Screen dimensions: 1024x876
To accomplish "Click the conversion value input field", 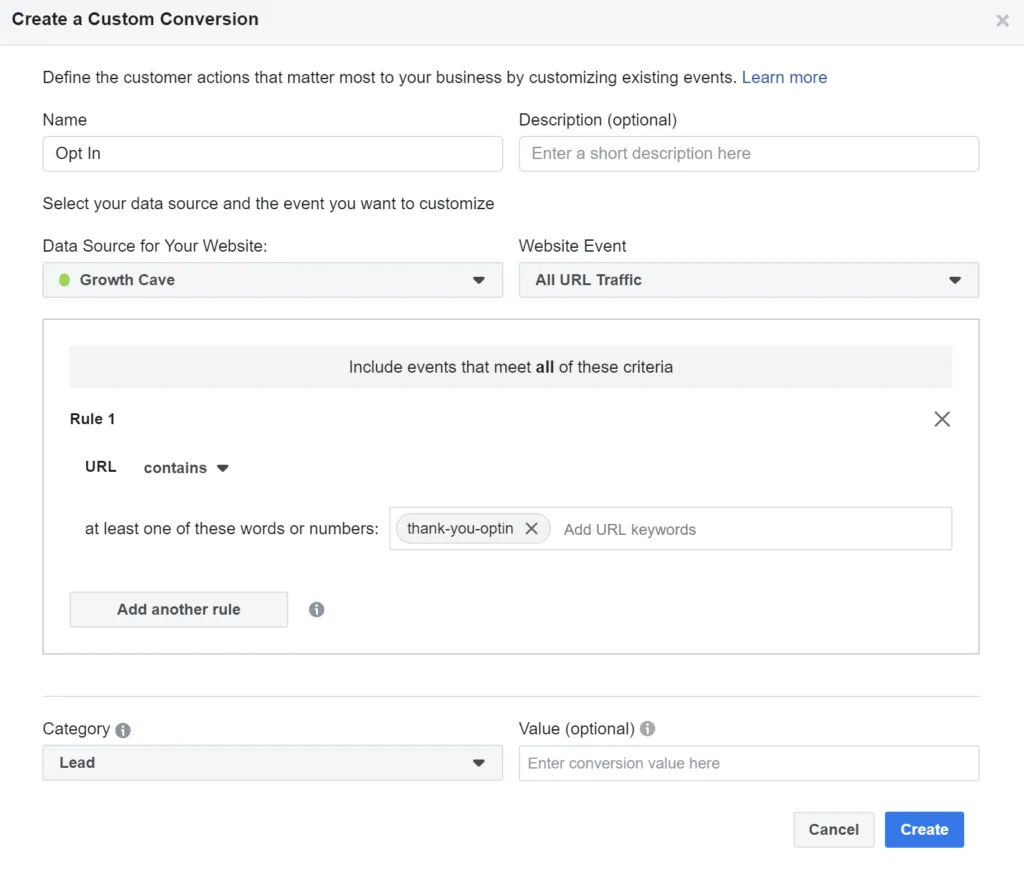I will tap(748, 763).
